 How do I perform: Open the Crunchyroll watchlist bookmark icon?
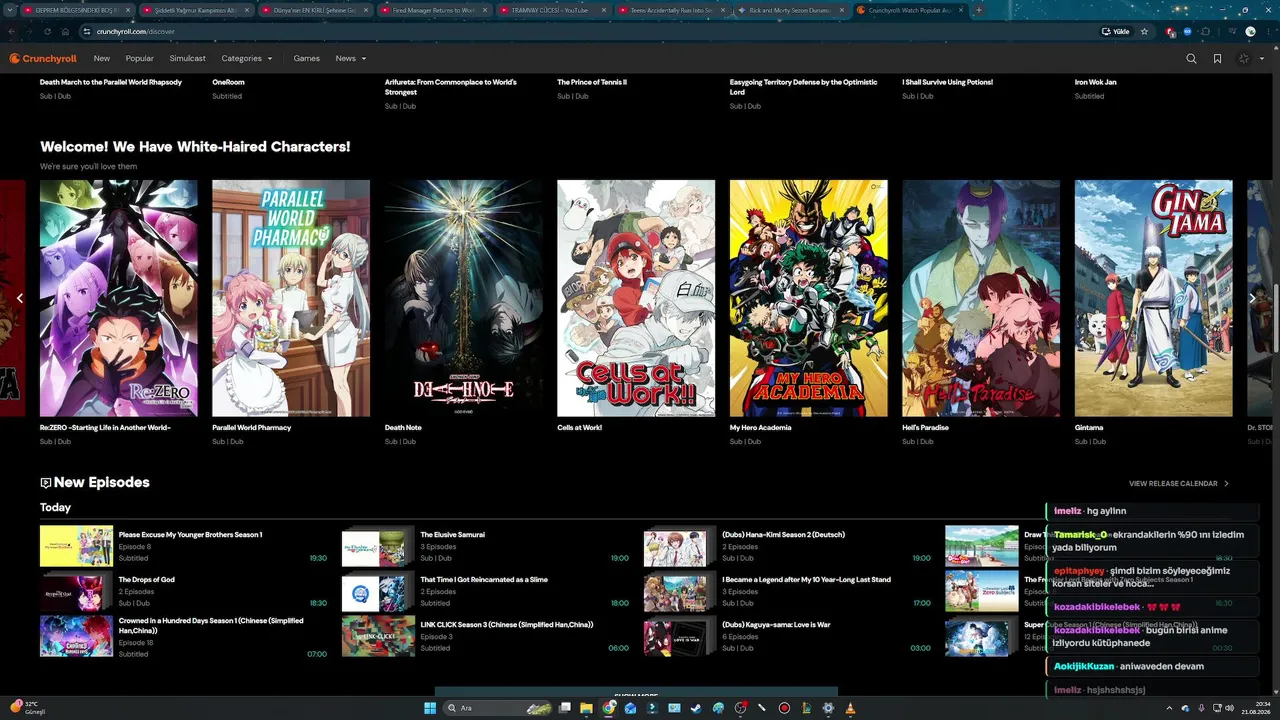pos(1217,59)
